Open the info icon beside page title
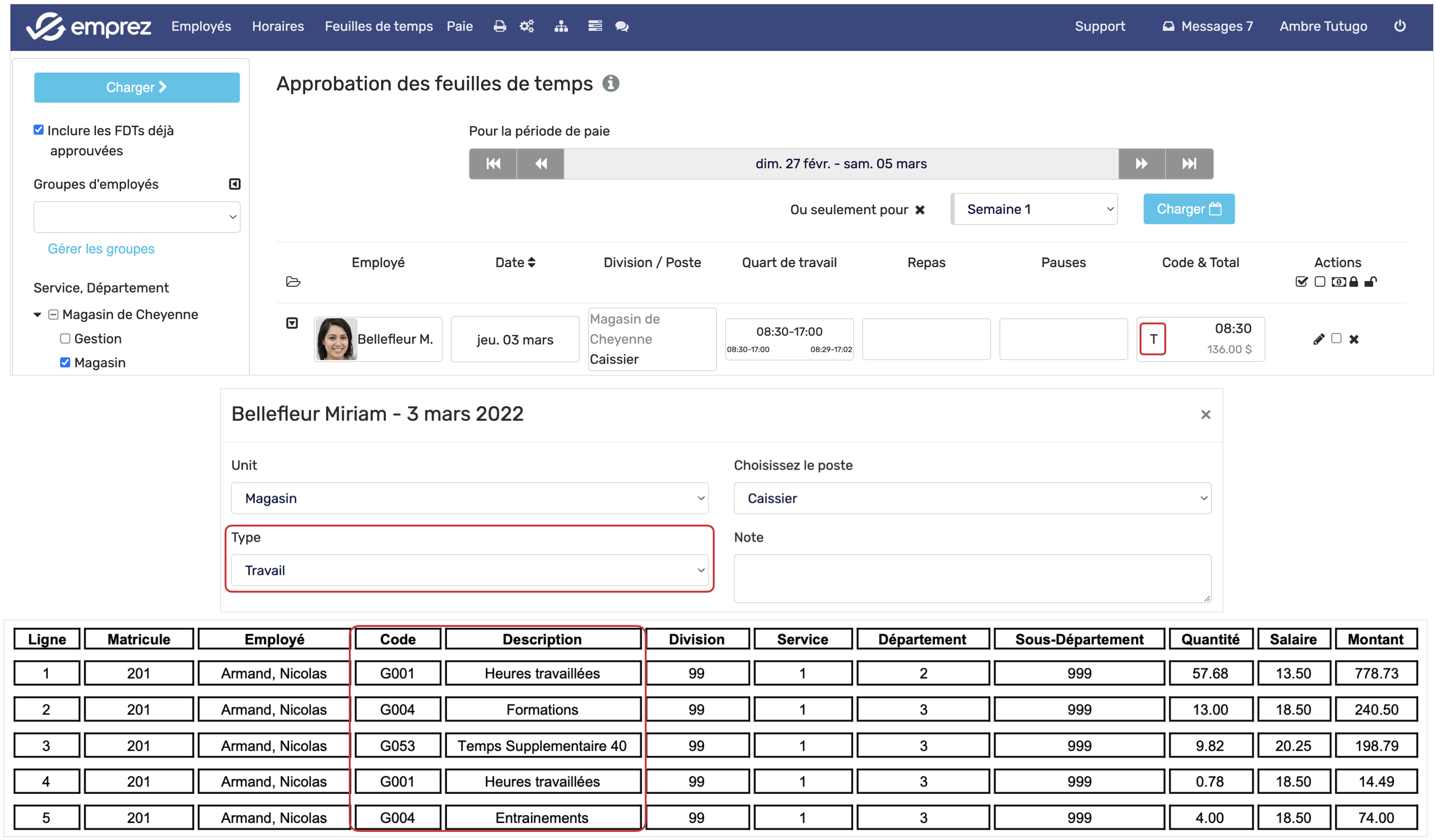This screenshot has height=840, width=1436. [611, 84]
